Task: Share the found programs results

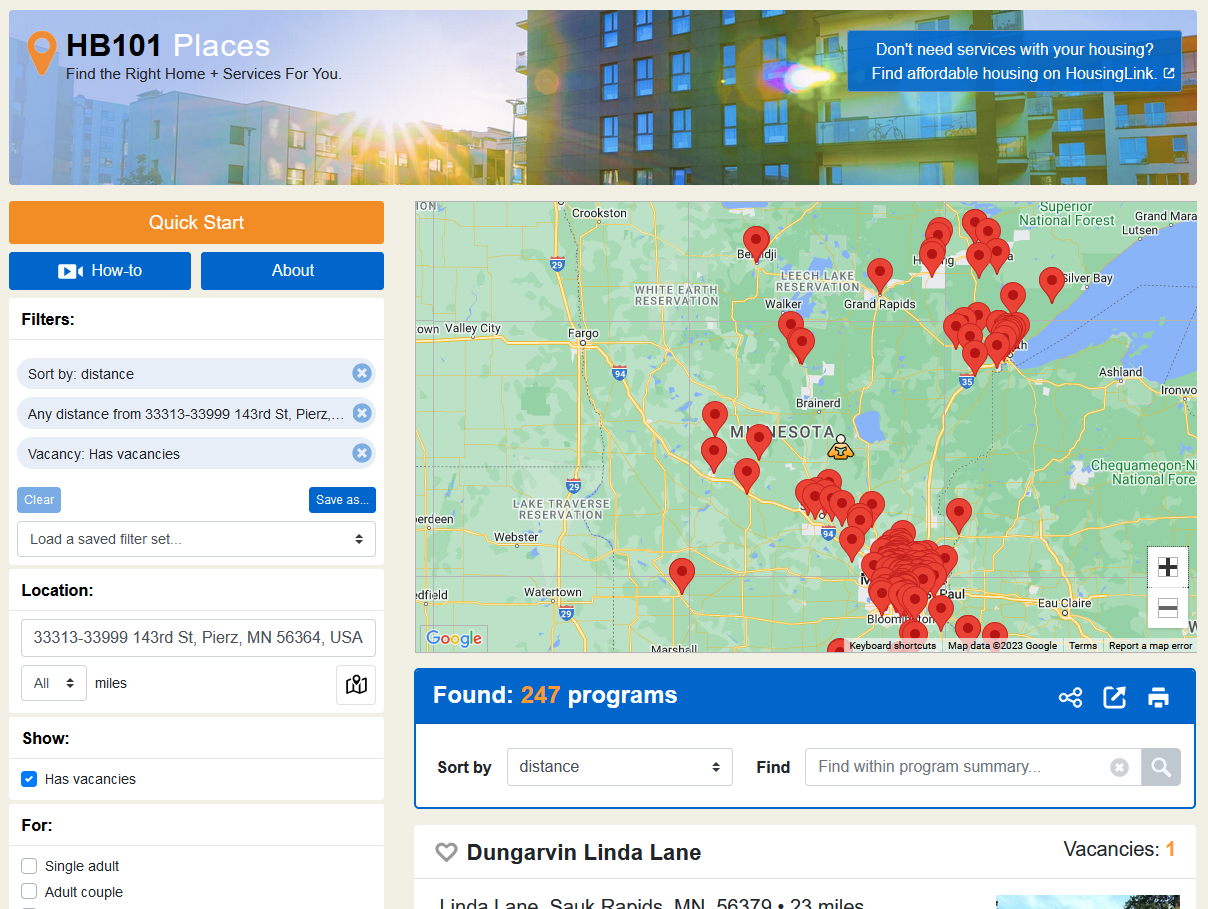Action: point(1070,697)
